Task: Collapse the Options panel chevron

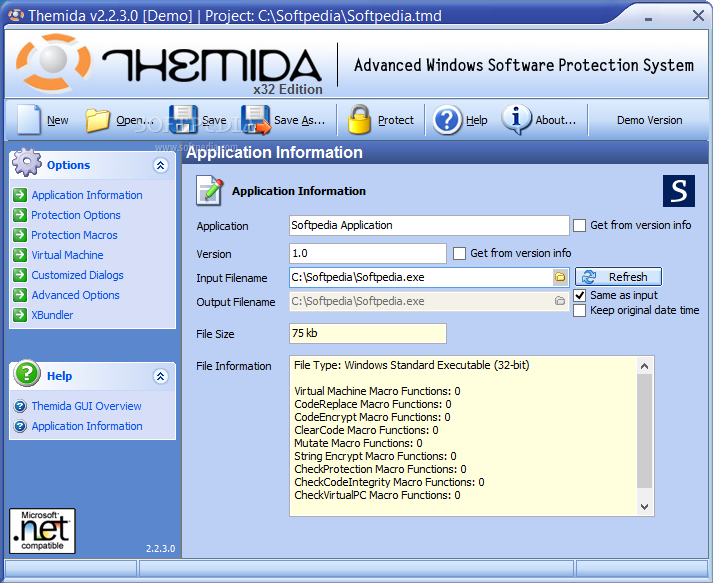Action: 161,165
